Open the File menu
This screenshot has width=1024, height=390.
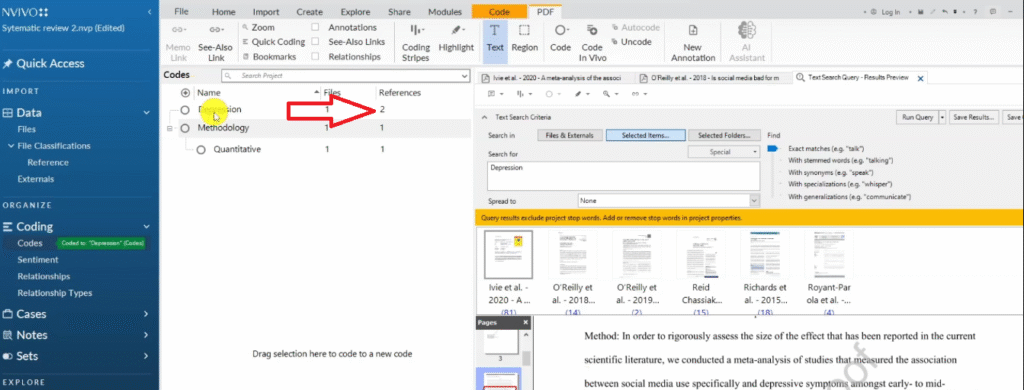(x=182, y=12)
